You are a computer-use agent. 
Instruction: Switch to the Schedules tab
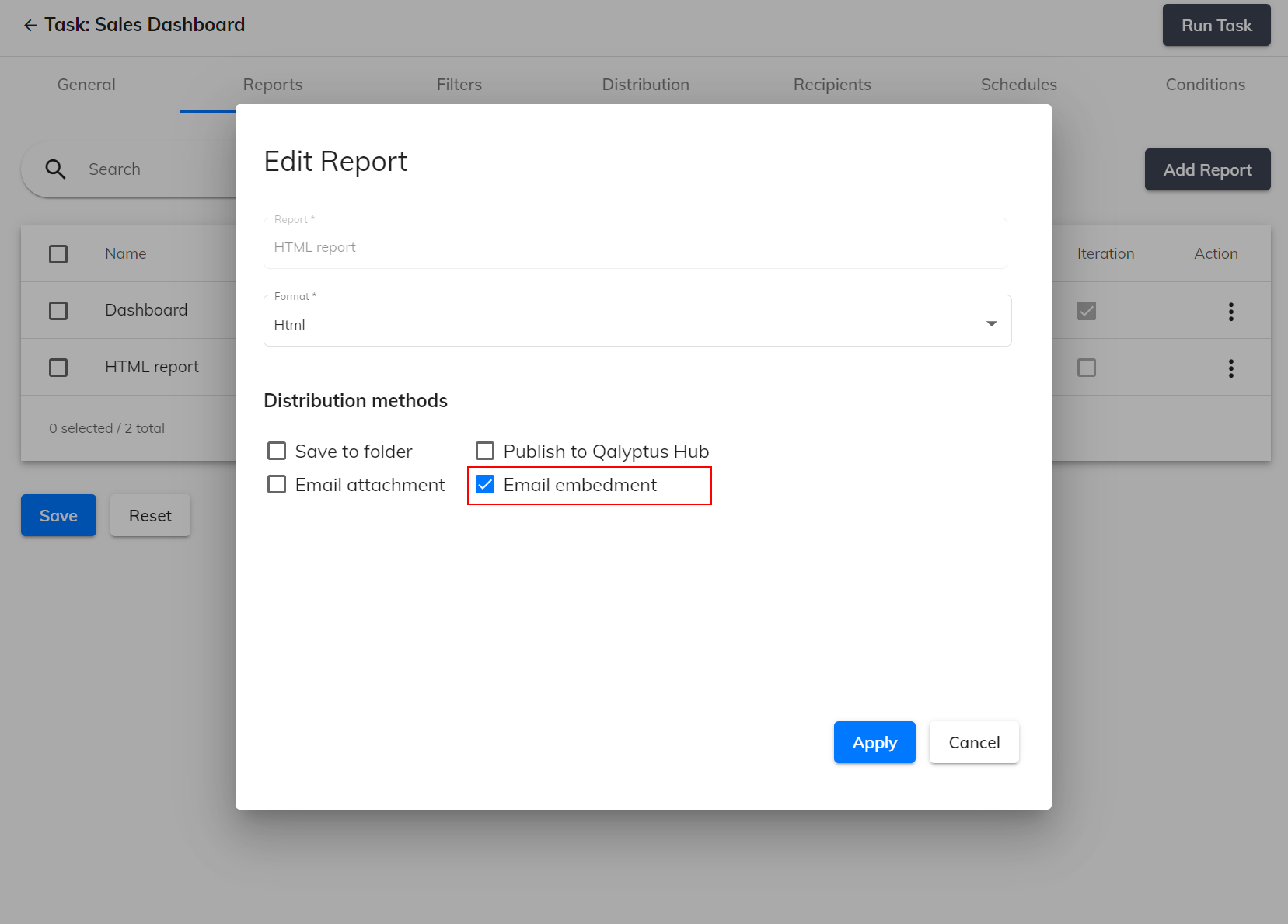pos(1019,84)
